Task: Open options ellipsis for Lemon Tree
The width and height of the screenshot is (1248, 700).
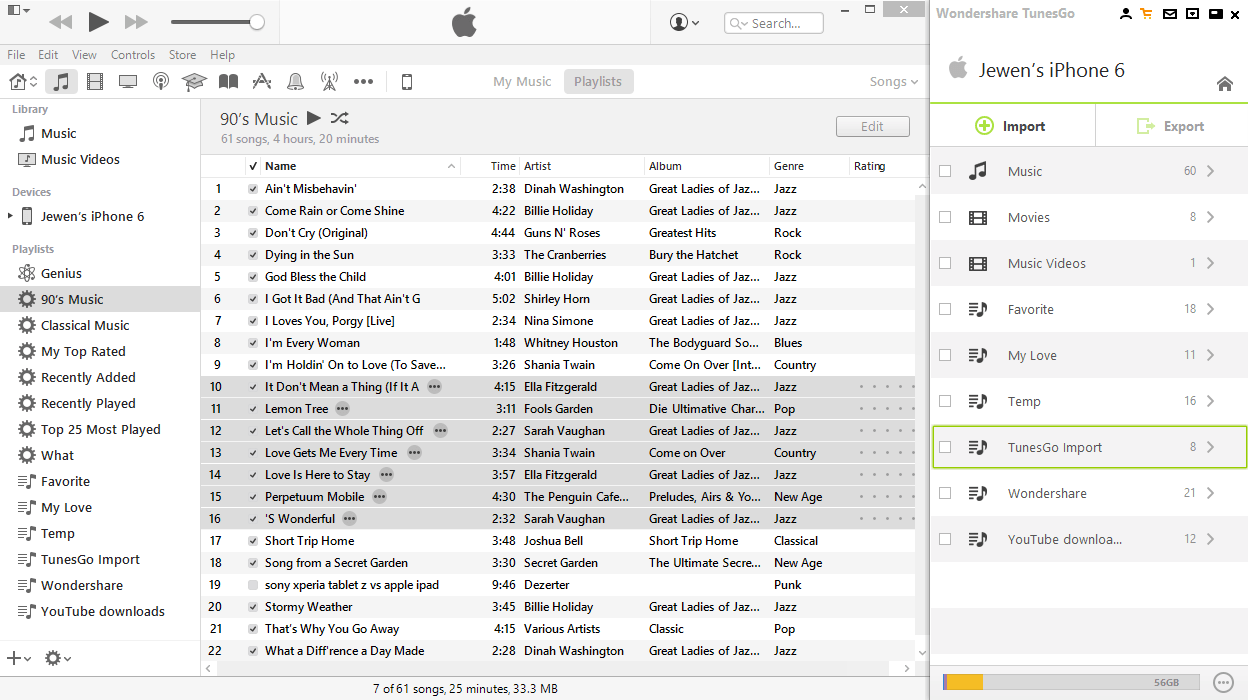Action: pyautogui.click(x=343, y=409)
